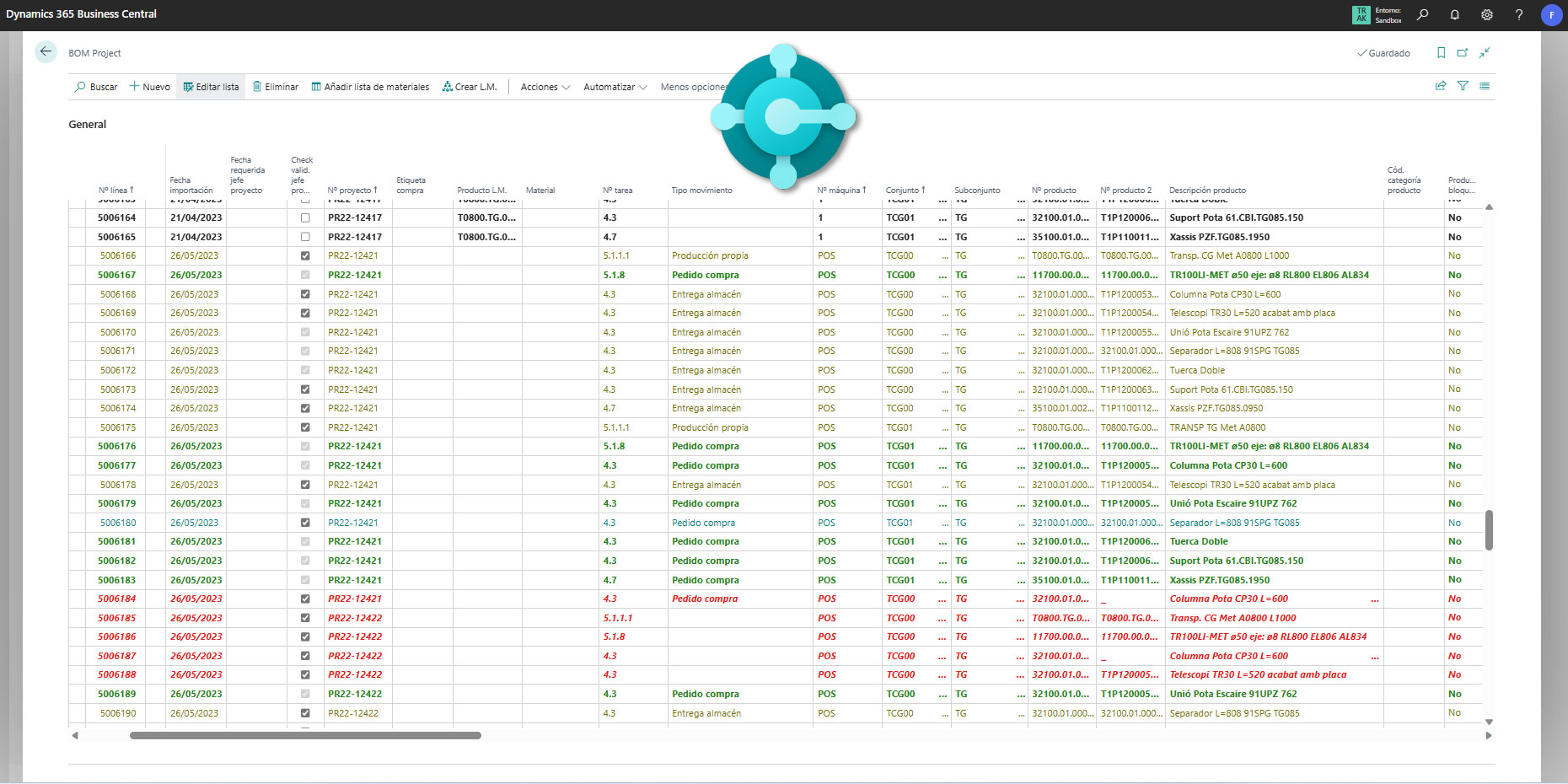Open Subconjunto lookup on row 5006176
Screen dimensions: 1568x784
[x=1021, y=447]
